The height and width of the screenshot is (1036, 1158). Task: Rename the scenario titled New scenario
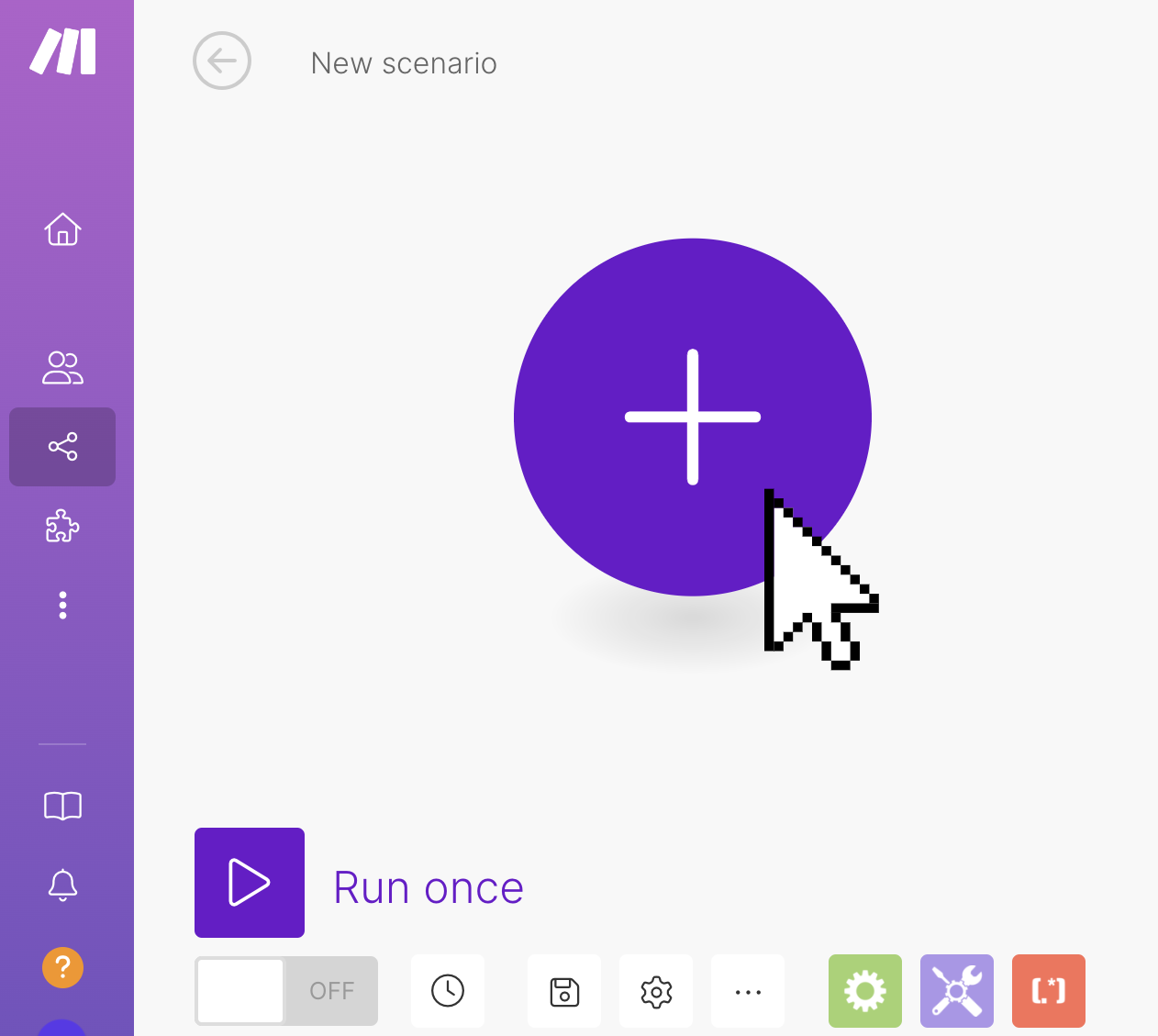(404, 63)
